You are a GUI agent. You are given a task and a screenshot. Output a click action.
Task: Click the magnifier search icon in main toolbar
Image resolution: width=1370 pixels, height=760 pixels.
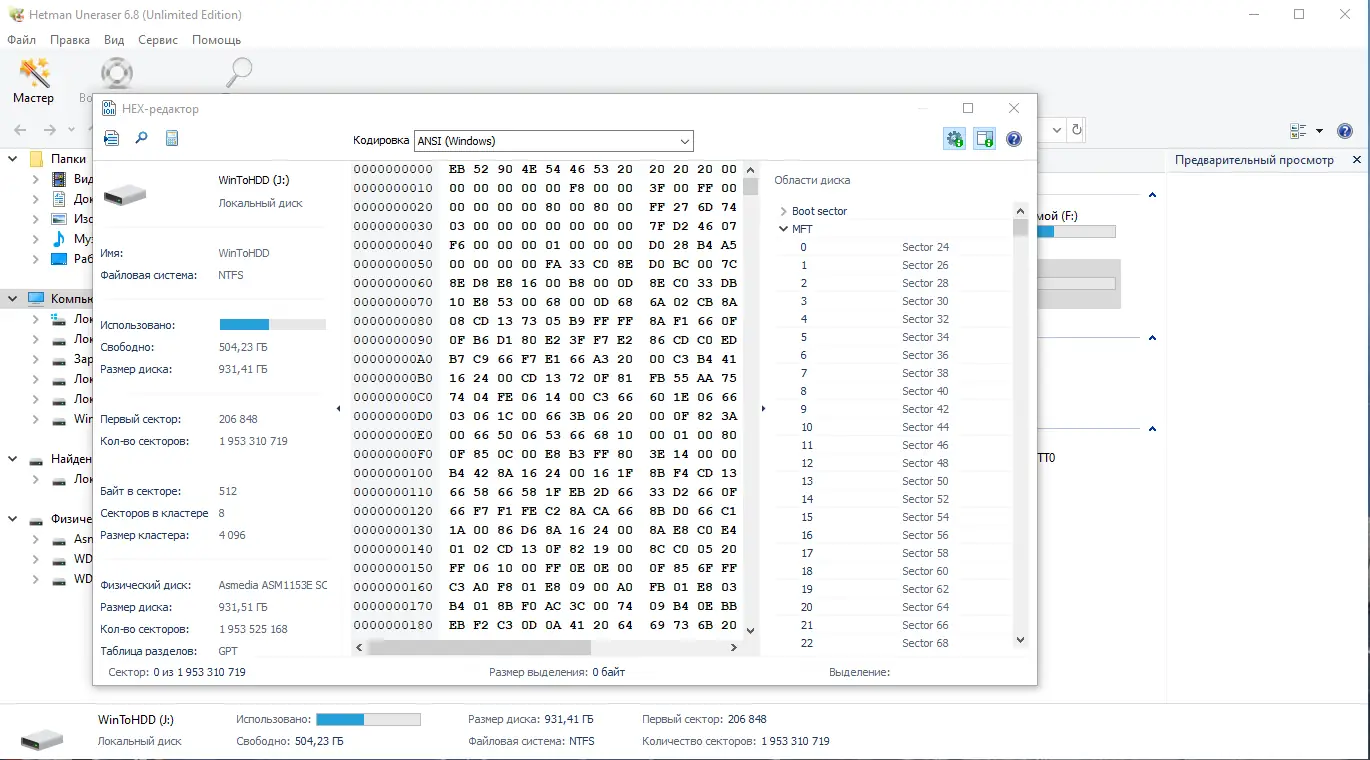(239, 73)
